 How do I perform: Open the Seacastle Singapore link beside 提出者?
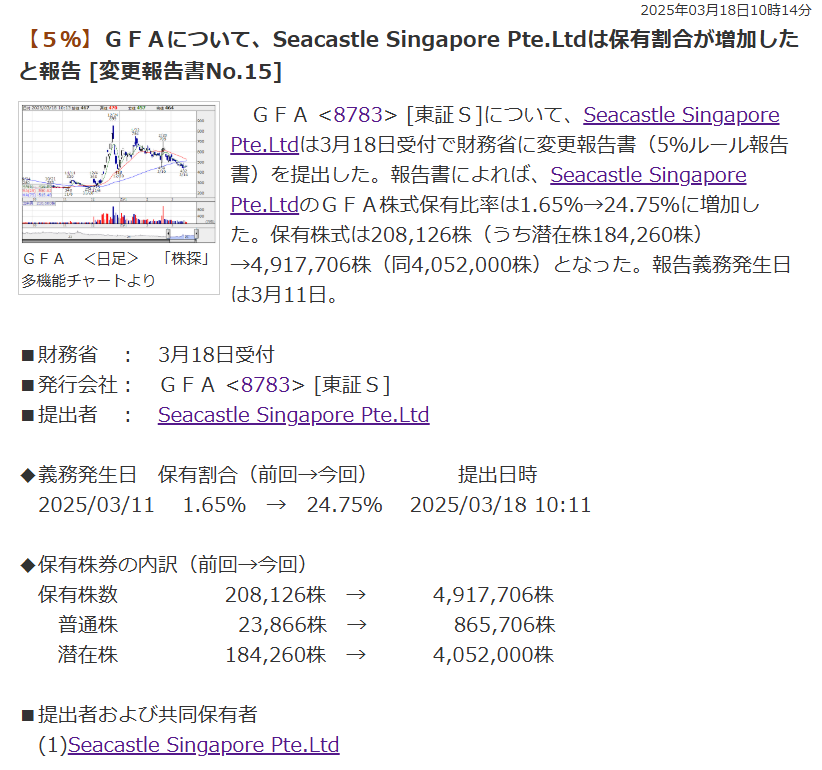click(x=293, y=415)
